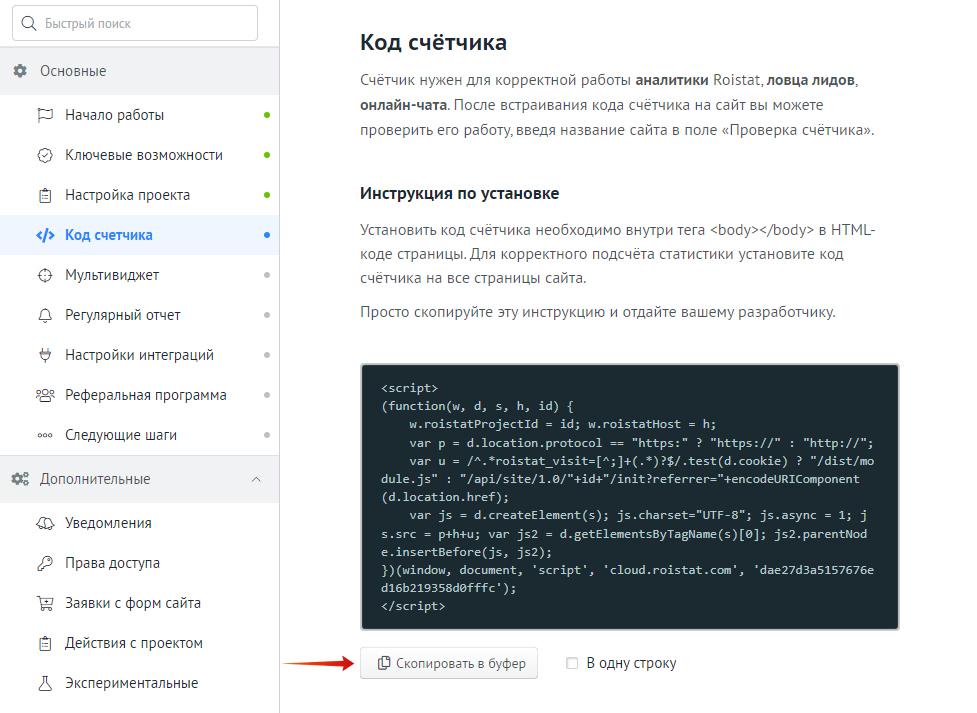Image resolution: width=977 pixels, height=713 pixels.
Task: Click the bold text ловца лидов
Action: click(x=811, y=80)
